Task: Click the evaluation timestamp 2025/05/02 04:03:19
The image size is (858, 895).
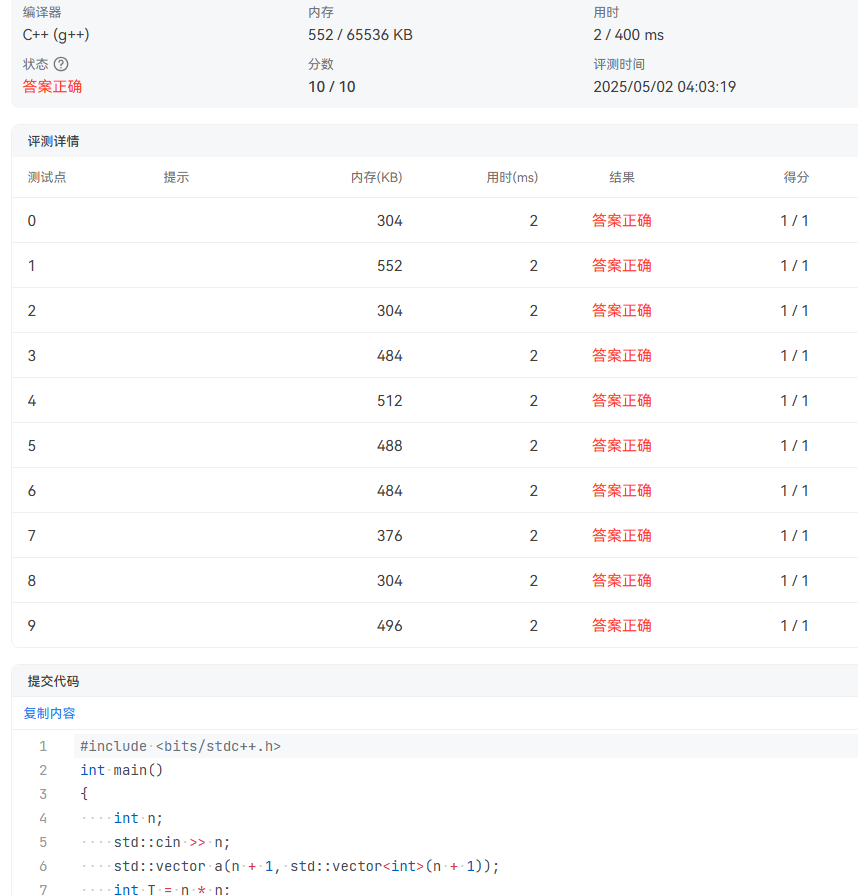Action: (x=663, y=86)
